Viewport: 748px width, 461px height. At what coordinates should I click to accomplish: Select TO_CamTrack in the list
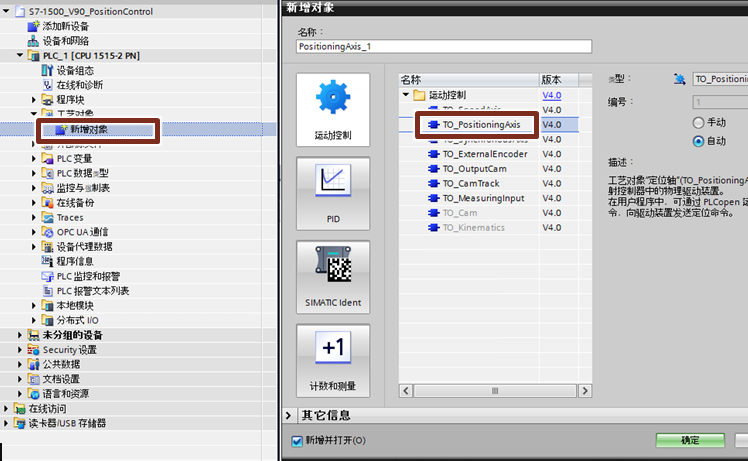pyautogui.click(x=471, y=184)
